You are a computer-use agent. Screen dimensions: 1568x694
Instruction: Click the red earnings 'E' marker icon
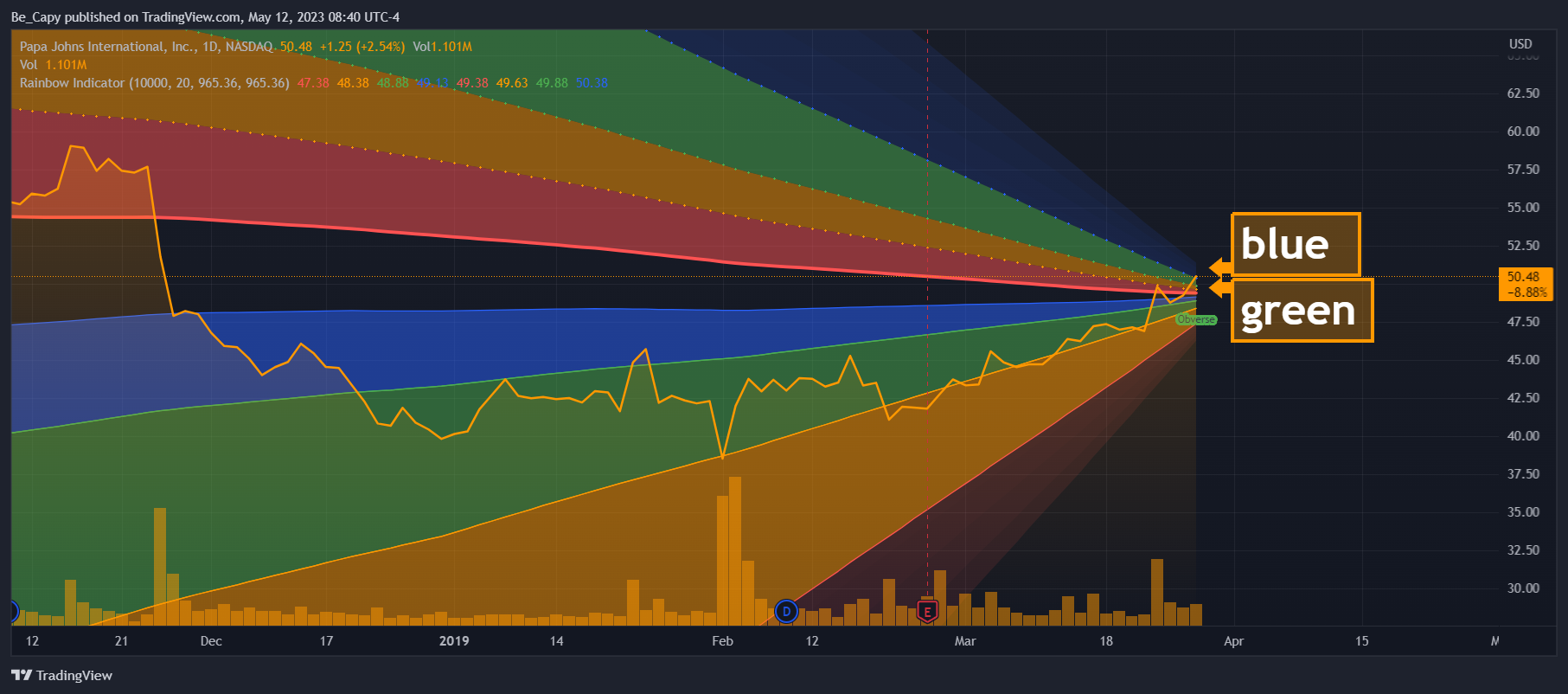pos(927,612)
